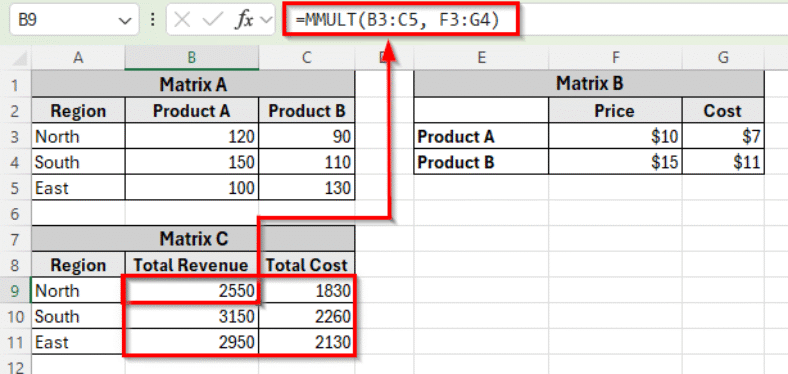Viewport: 788px width, 374px height.
Task: Select row 11 header
Action: coord(15,342)
